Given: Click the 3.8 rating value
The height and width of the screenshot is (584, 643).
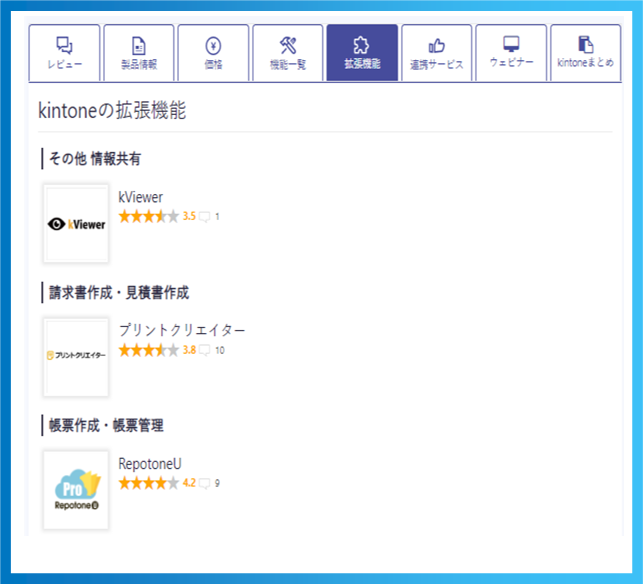Looking at the screenshot, I should click(189, 350).
